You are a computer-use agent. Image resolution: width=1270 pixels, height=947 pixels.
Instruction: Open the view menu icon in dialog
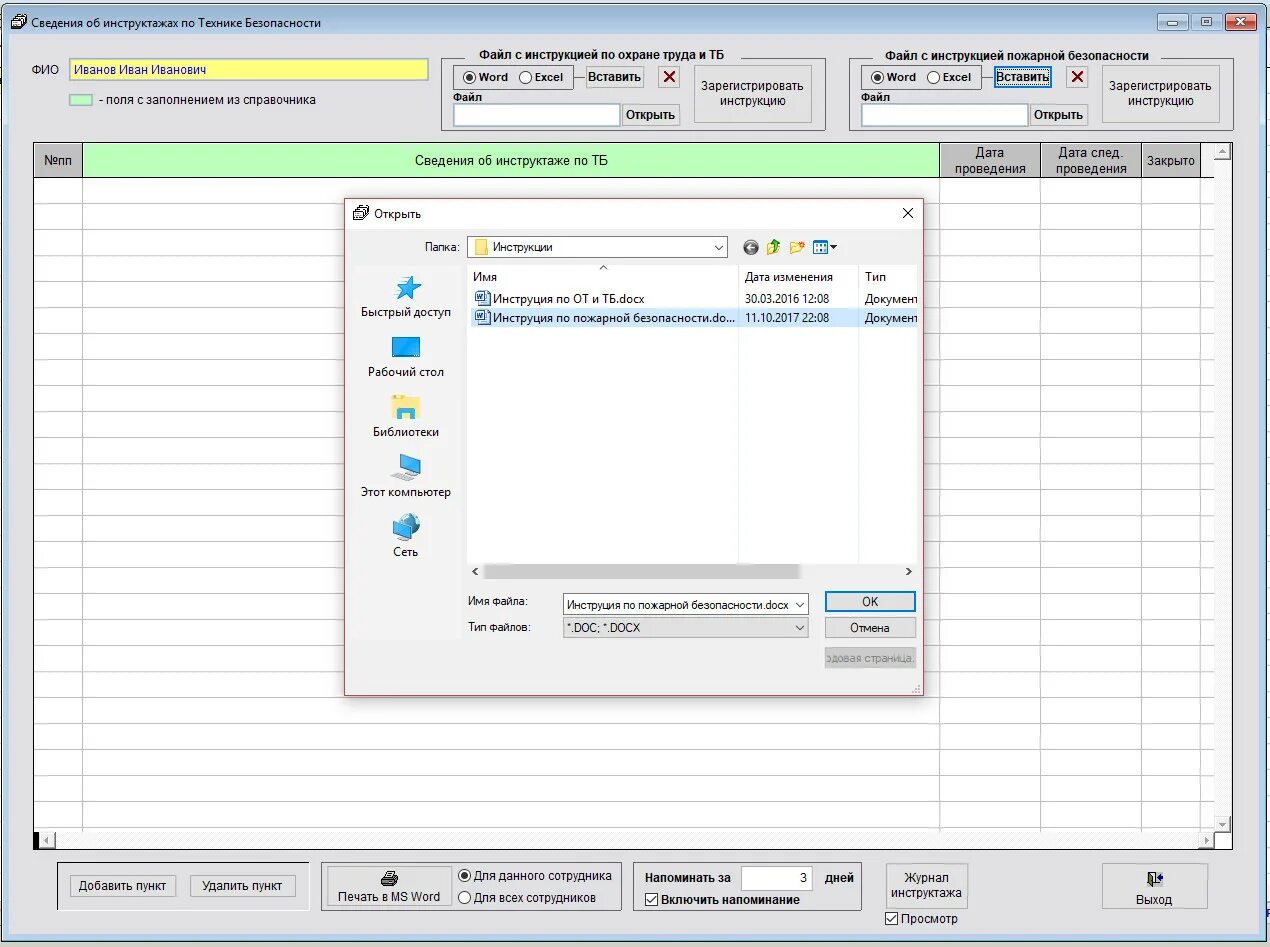point(825,247)
